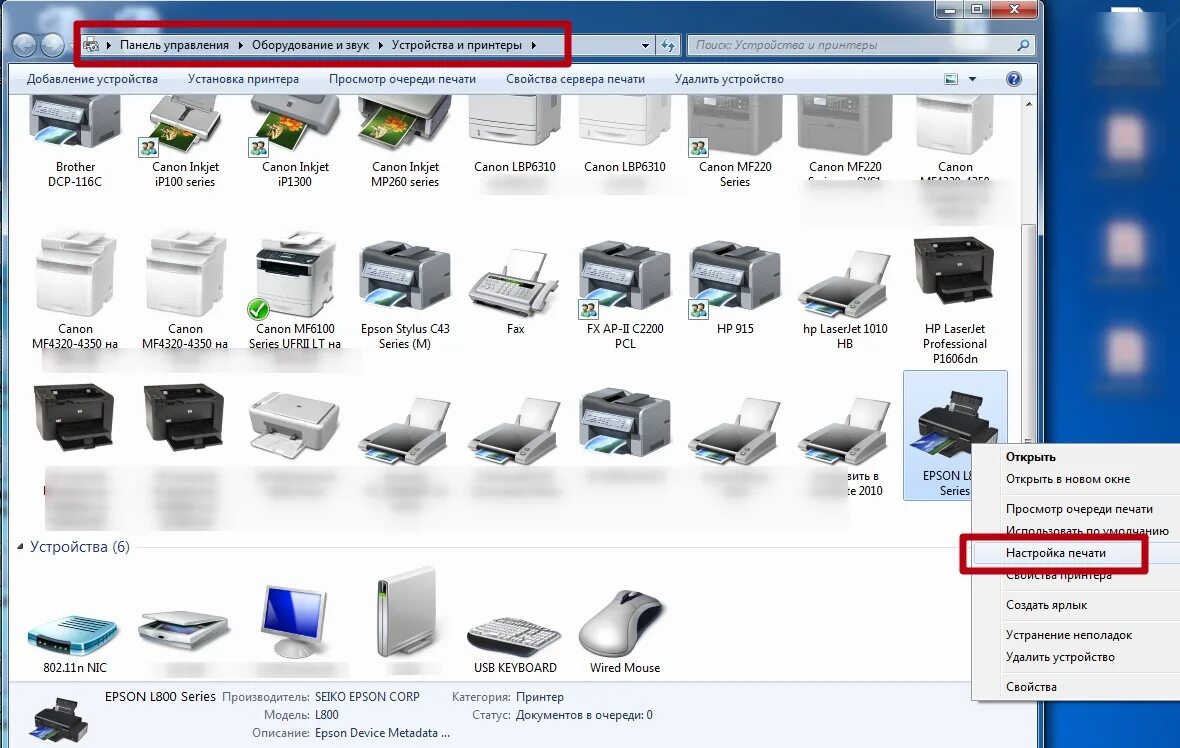Change view with the view icon button
The height and width of the screenshot is (748, 1180).
click(x=951, y=79)
